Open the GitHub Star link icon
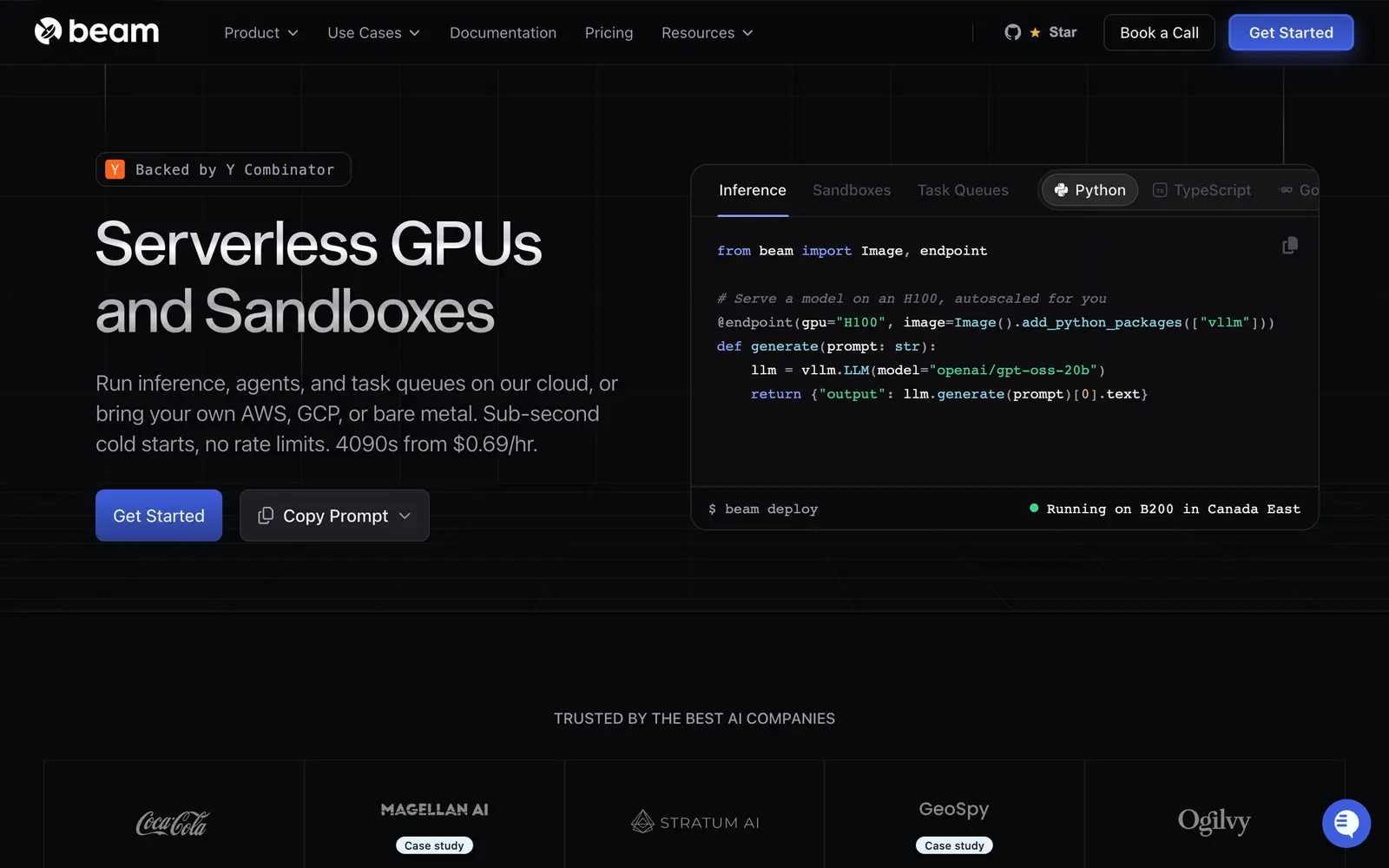1389x868 pixels. 1012,32
